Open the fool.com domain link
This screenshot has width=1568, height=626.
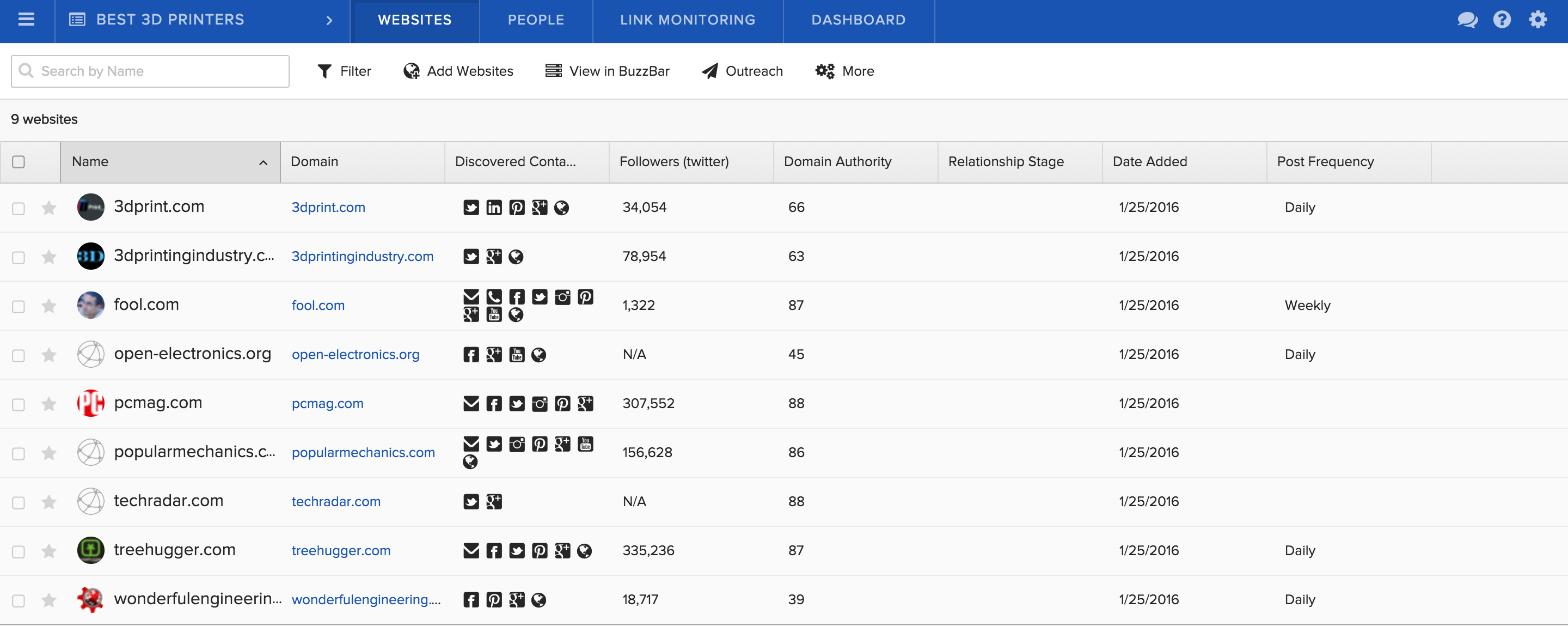(x=318, y=306)
